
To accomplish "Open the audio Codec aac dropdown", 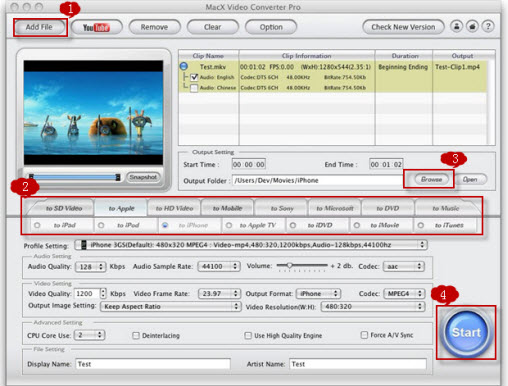I will 404,266.
